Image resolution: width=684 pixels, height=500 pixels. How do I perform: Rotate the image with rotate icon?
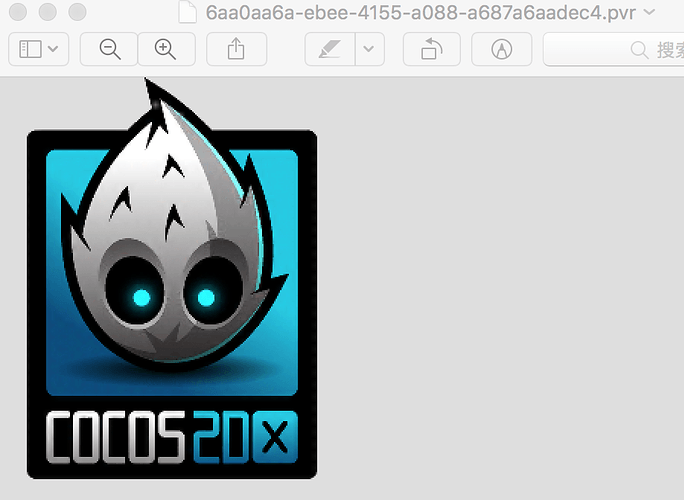tap(431, 49)
